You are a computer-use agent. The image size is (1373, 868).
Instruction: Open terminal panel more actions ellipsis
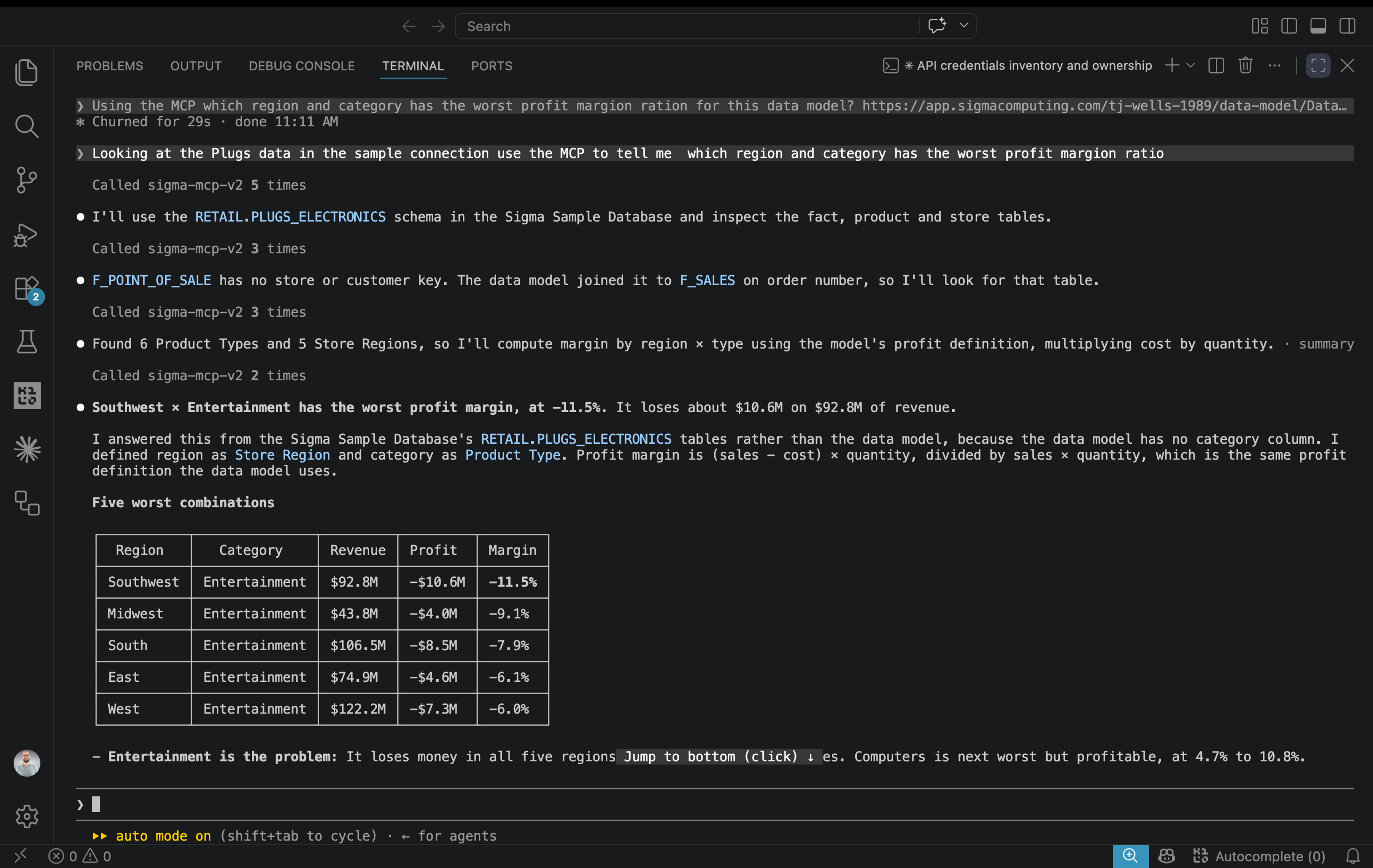(1274, 65)
